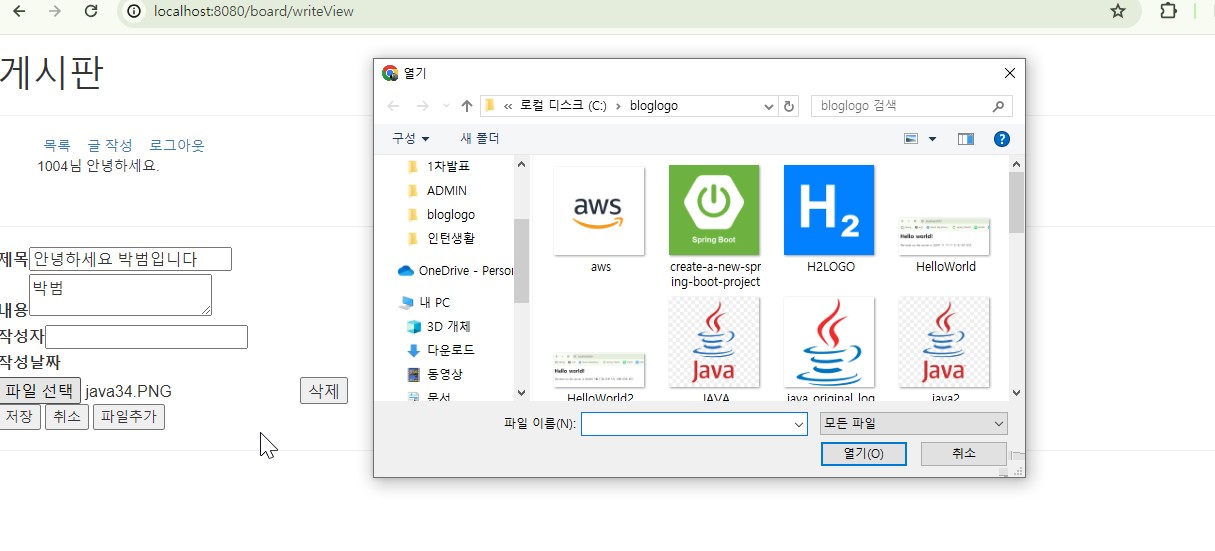Select OneDrive - Personal in navigation pane

point(455,270)
